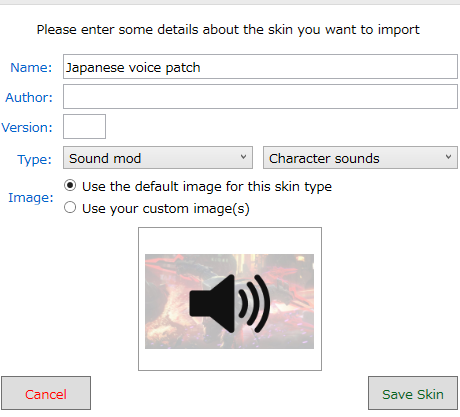This screenshot has height=417, width=460.
Task: Click the Cancel button
Action: coord(46,393)
